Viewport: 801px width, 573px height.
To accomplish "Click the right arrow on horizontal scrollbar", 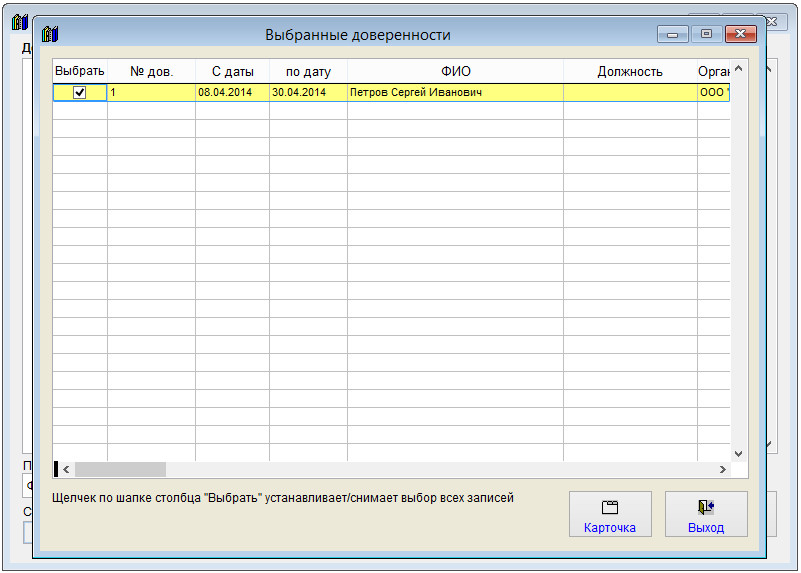I will point(722,469).
